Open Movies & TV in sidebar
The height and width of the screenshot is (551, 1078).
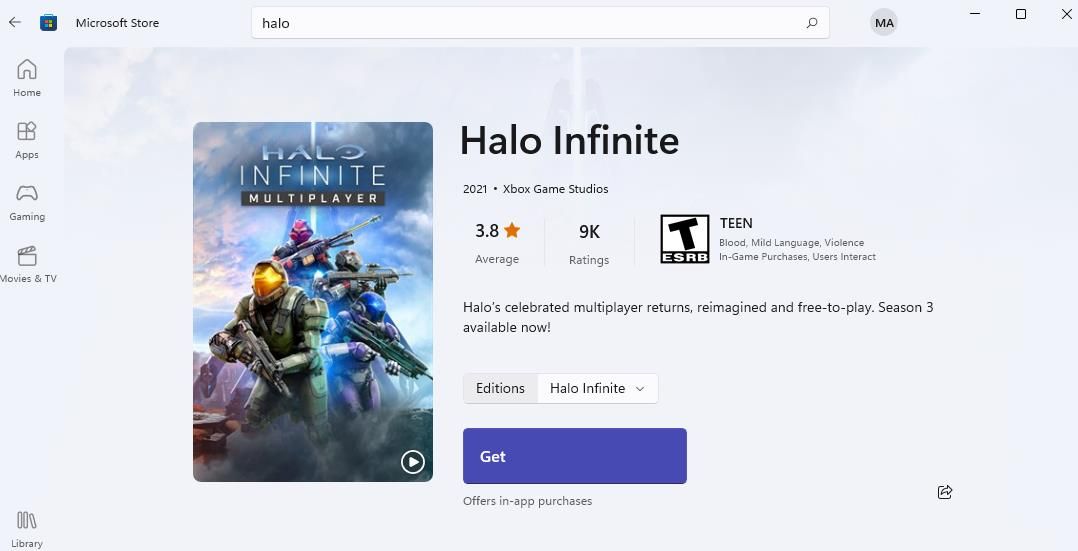click(28, 264)
